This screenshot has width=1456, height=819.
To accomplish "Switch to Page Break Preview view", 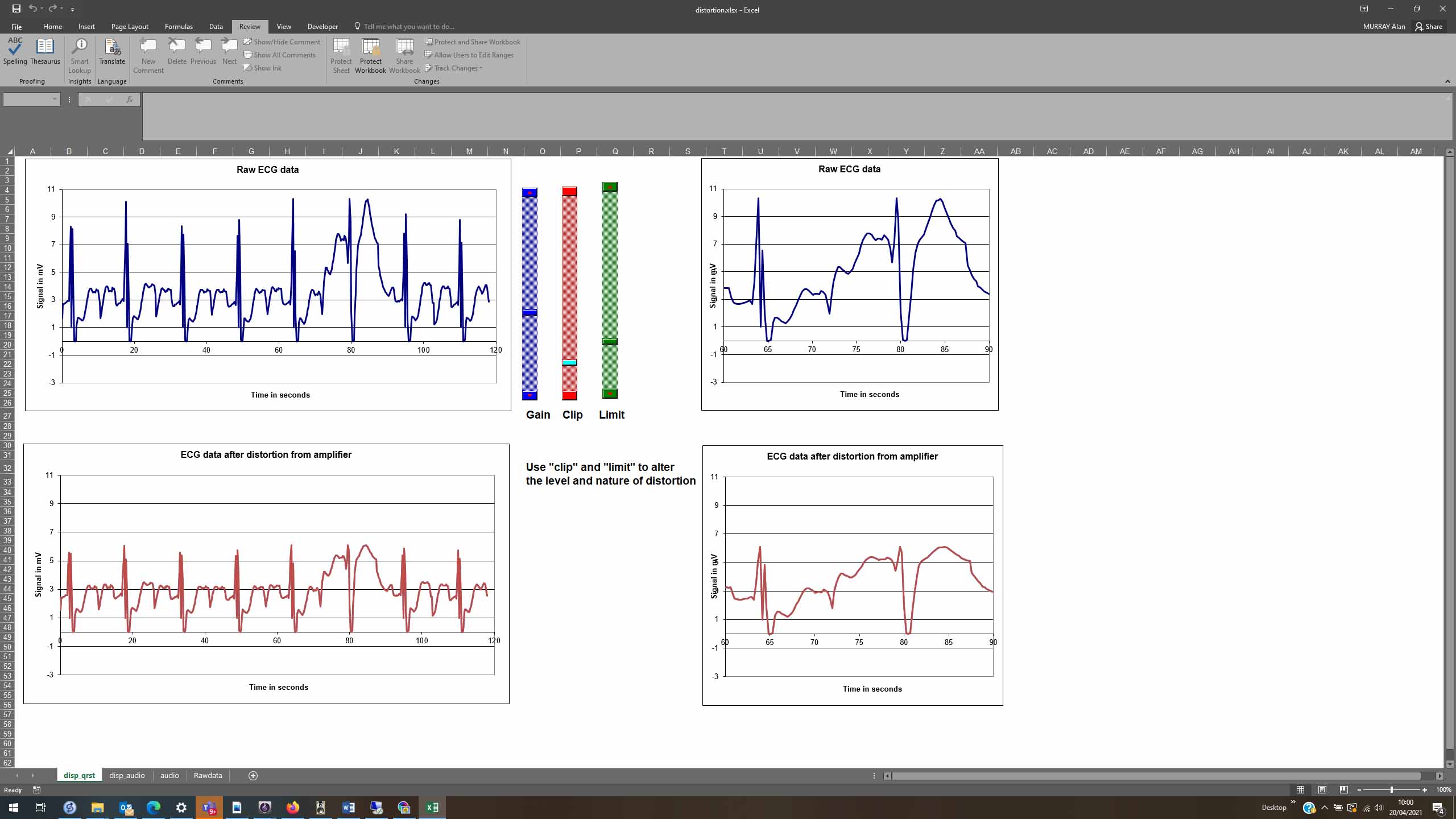I will pos(1343,790).
